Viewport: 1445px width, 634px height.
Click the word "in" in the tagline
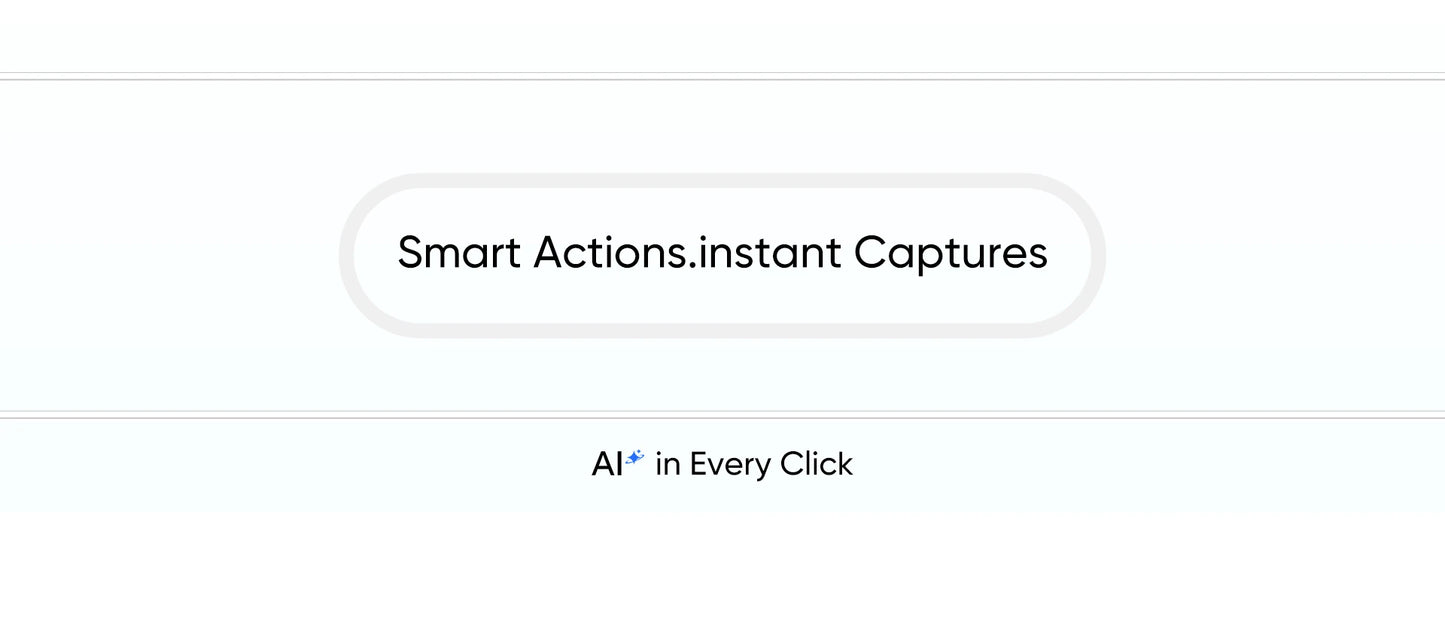coord(667,465)
